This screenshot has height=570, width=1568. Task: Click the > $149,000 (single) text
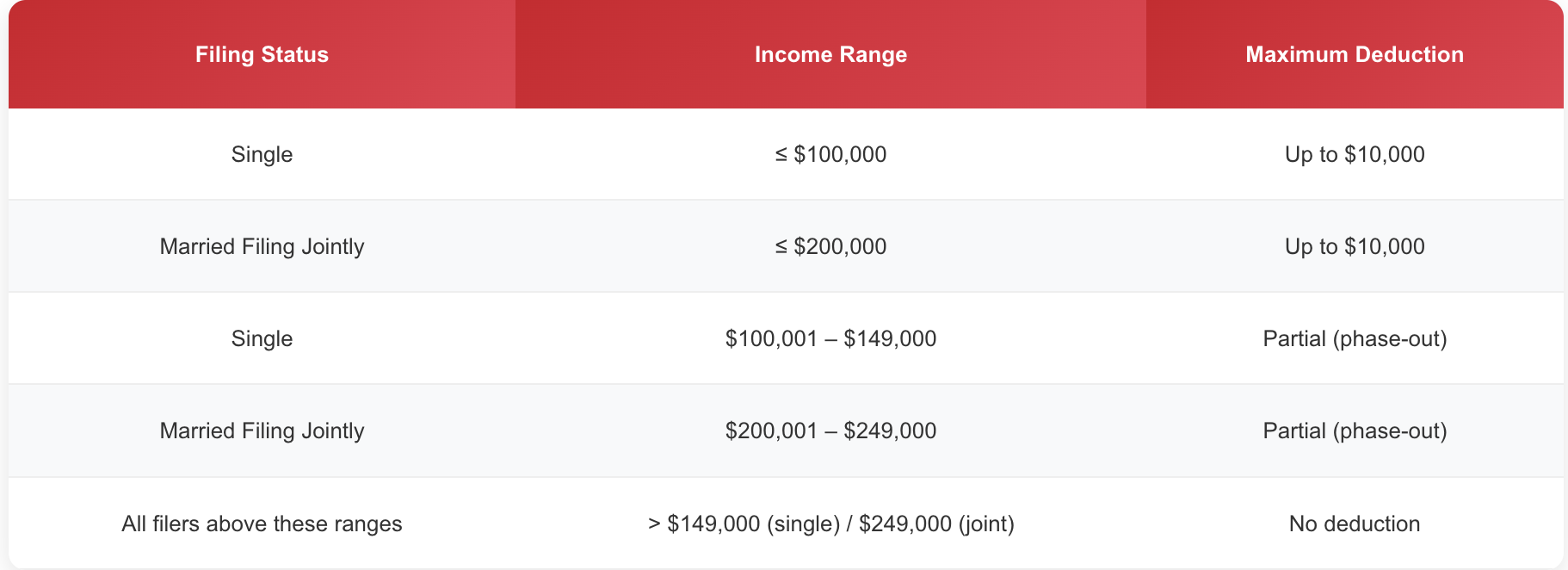744,524
